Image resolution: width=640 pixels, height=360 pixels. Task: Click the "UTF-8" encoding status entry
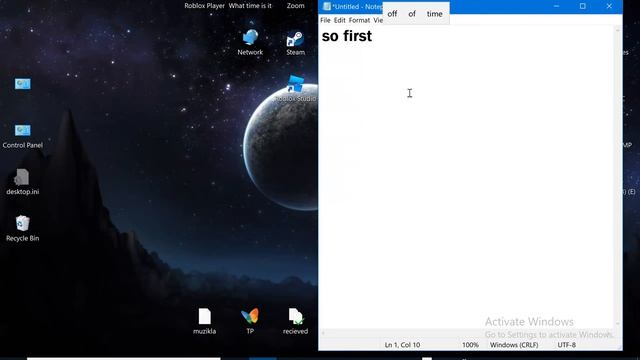click(x=567, y=345)
